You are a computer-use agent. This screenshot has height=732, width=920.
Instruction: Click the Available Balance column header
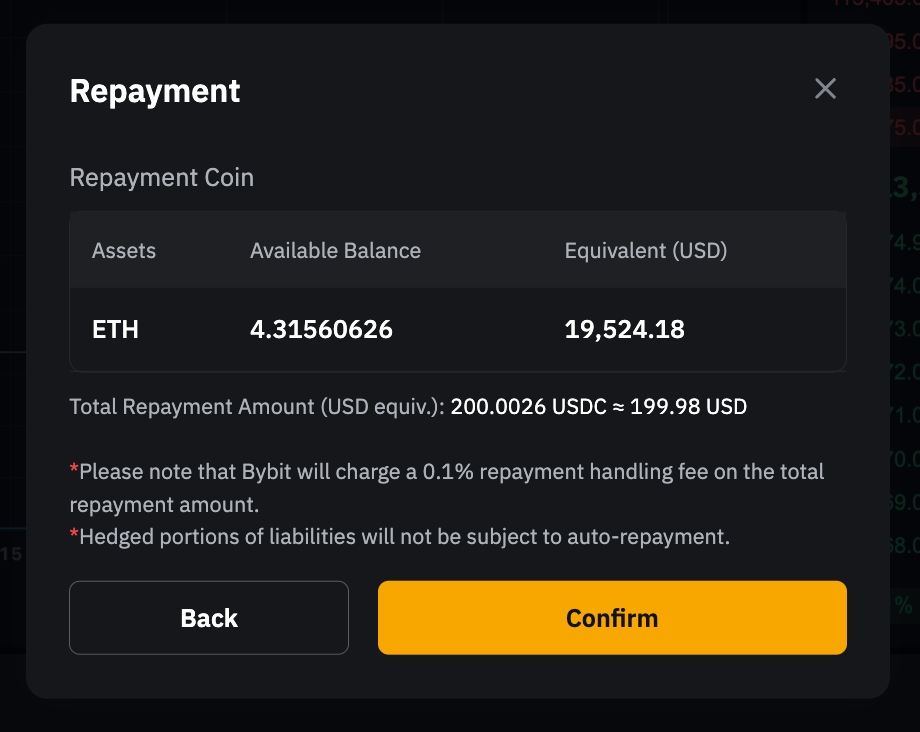[335, 250]
